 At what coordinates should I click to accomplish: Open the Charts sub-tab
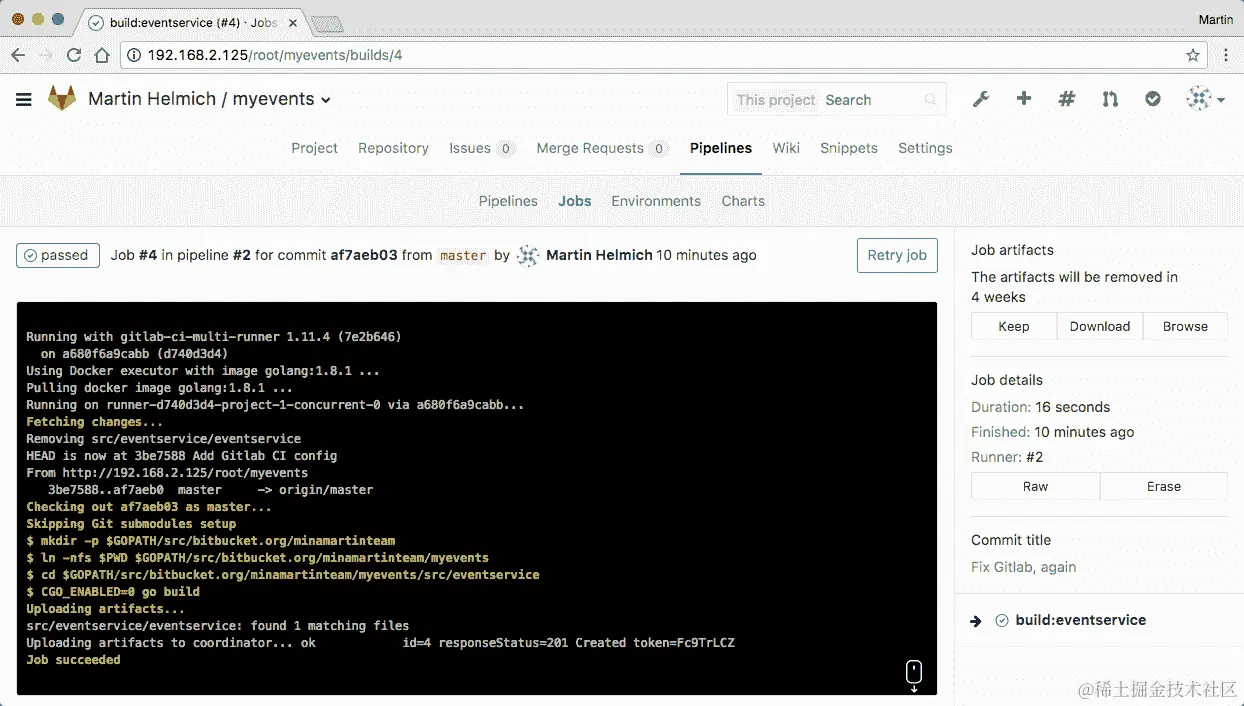(x=743, y=201)
